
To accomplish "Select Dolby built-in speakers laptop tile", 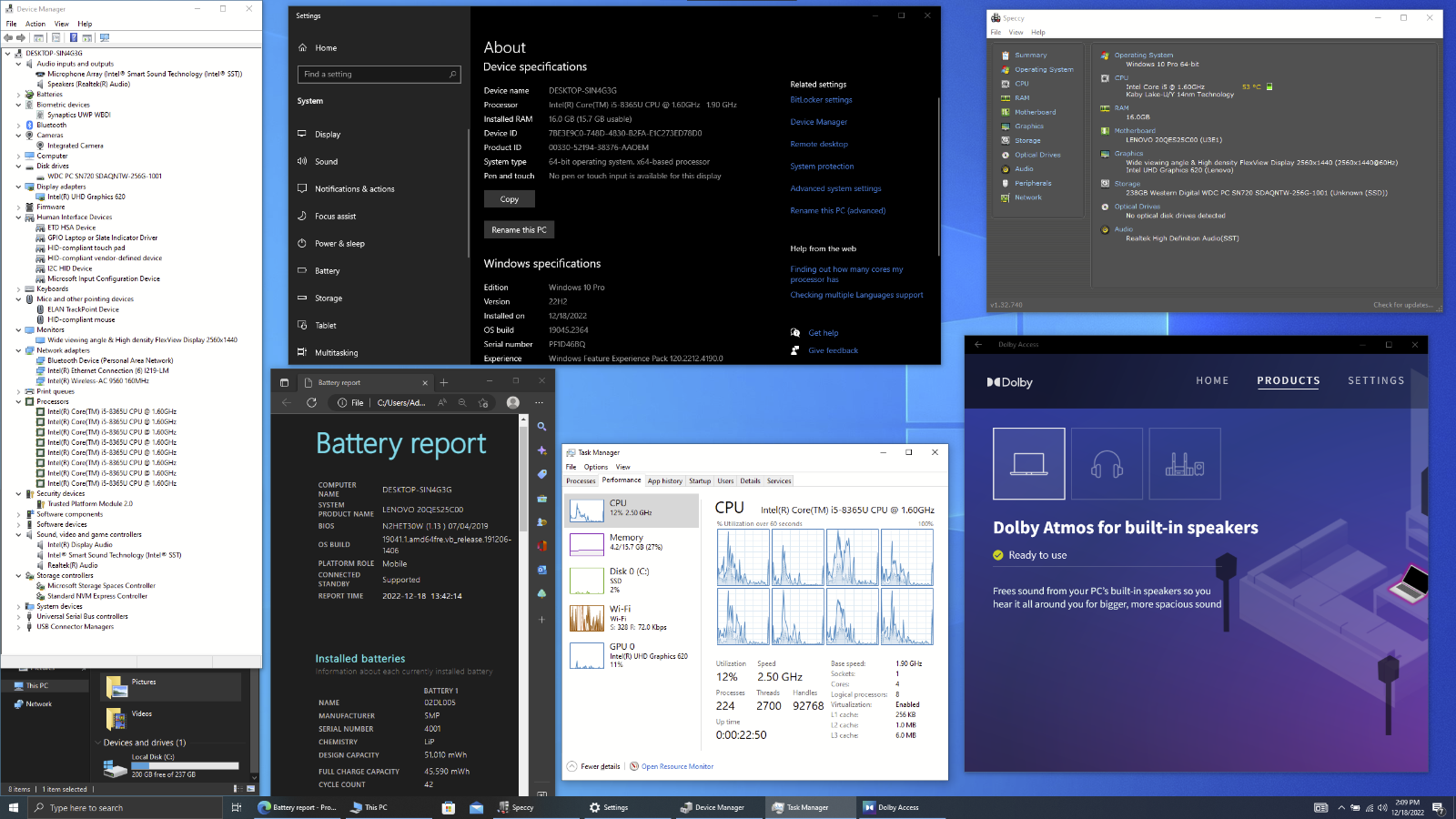I will click(1029, 464).
